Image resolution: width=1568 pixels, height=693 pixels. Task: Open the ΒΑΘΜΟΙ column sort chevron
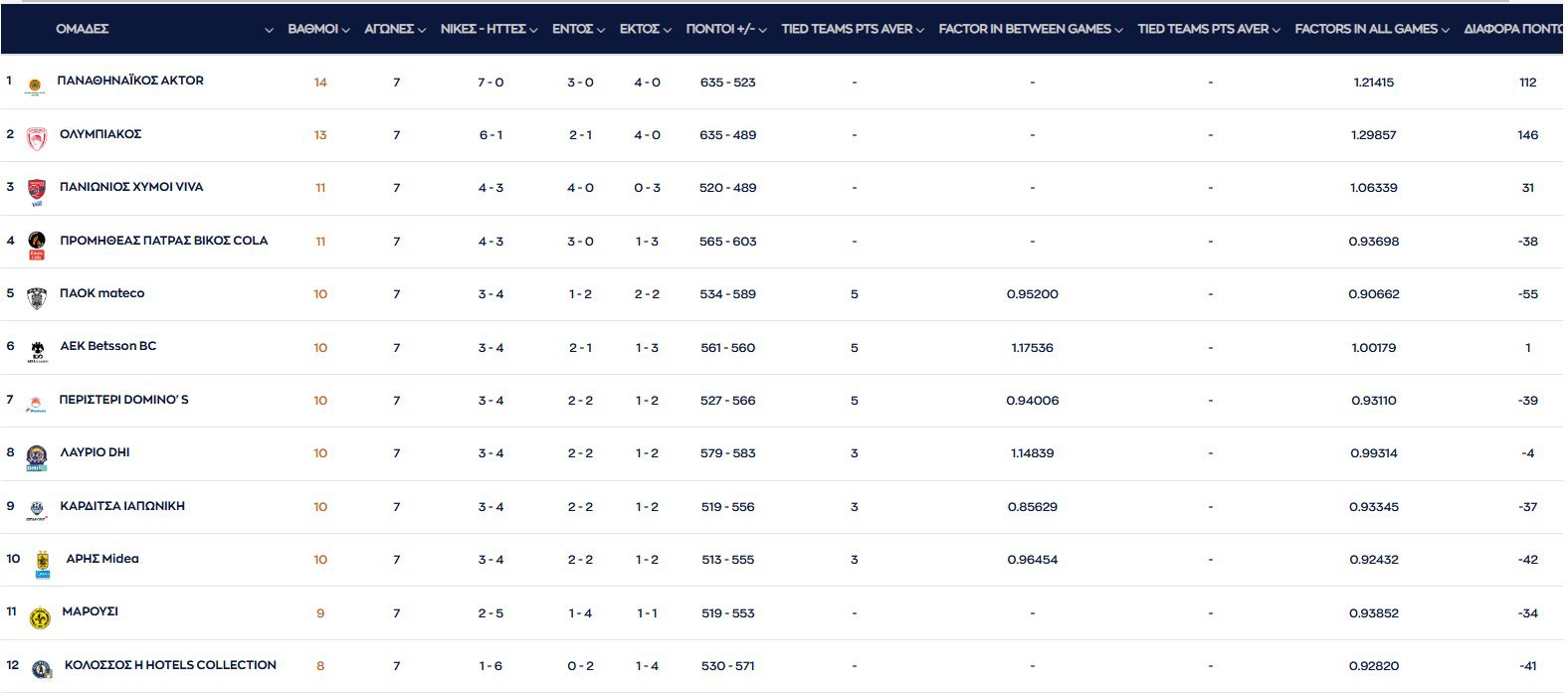345,31
